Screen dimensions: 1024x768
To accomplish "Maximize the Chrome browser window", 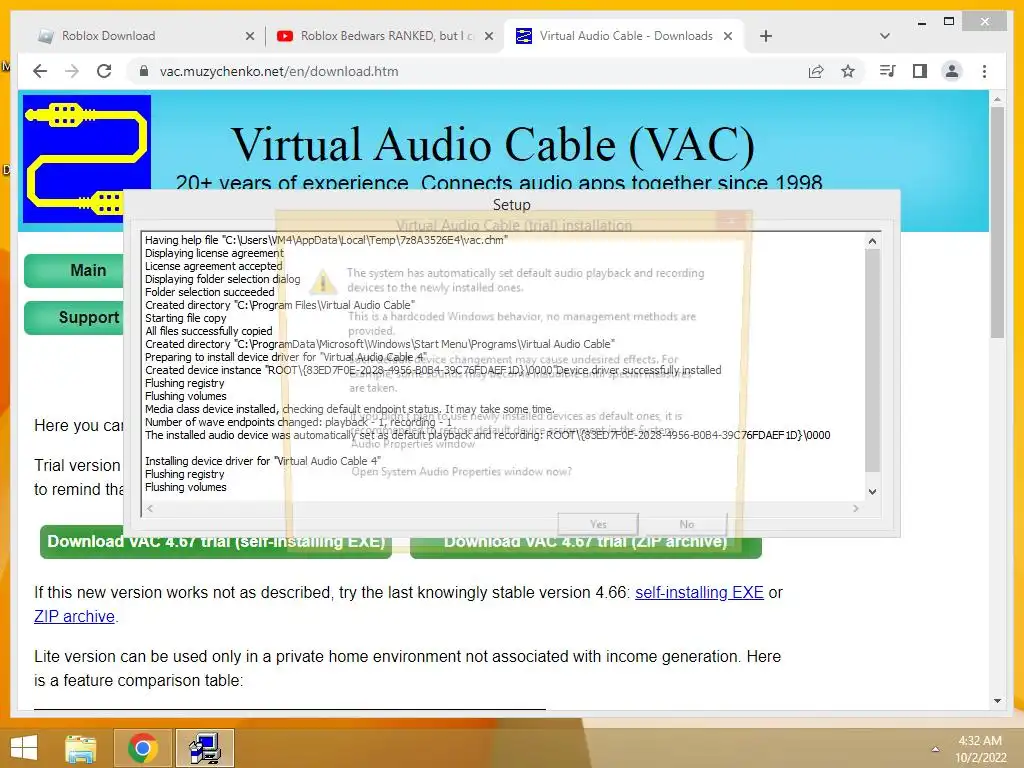I will click(949, 22).
